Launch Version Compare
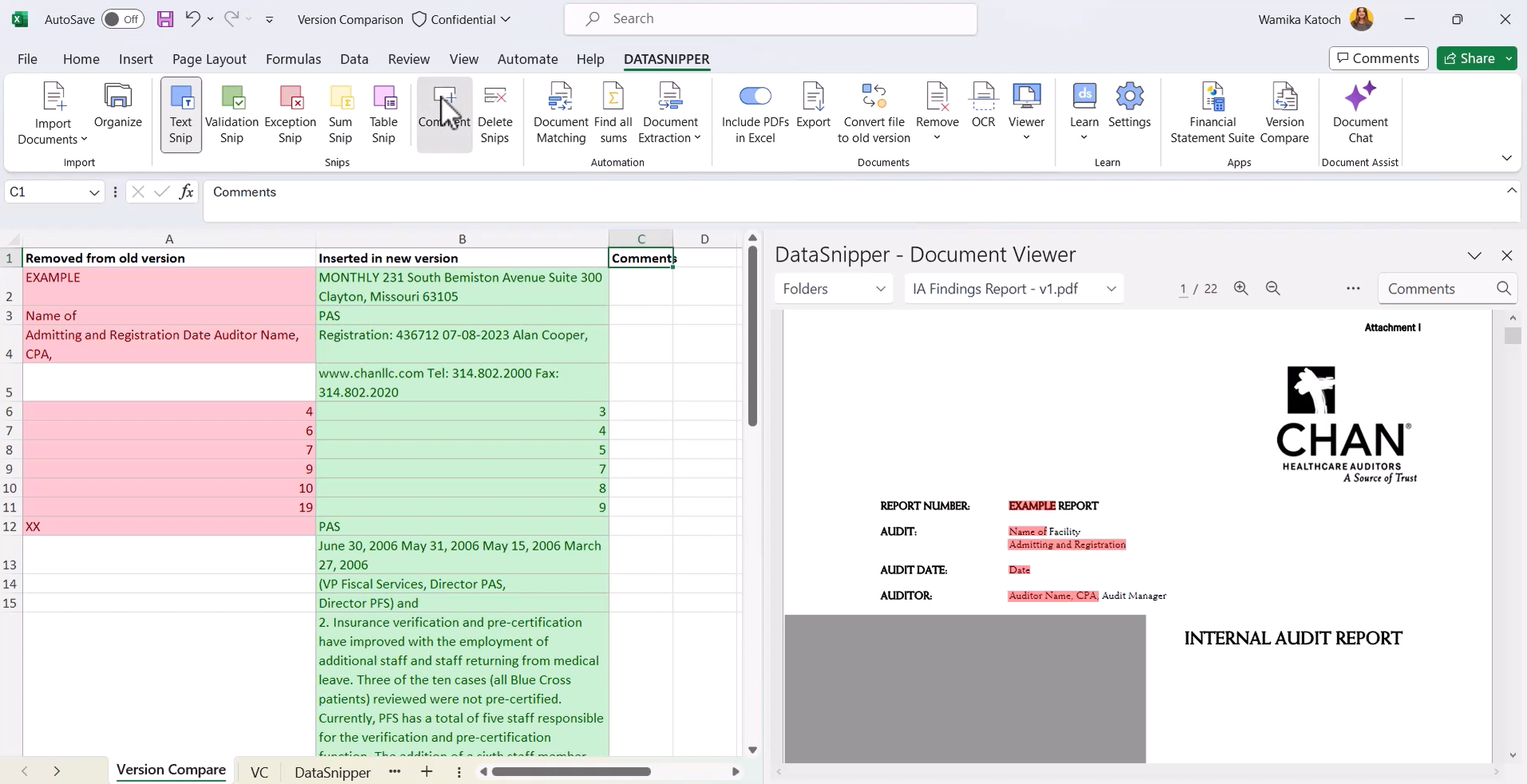Image resolution: width=1527 pixels, height=784 pixels. pos(1286,112)
